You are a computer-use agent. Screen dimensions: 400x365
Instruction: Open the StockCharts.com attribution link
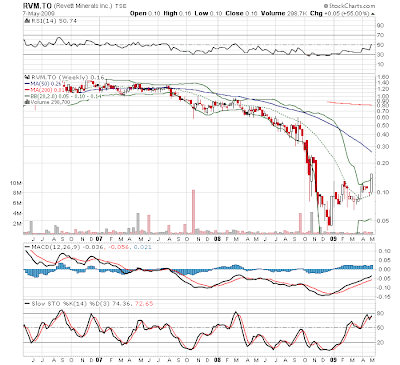(x=349, y=6)
